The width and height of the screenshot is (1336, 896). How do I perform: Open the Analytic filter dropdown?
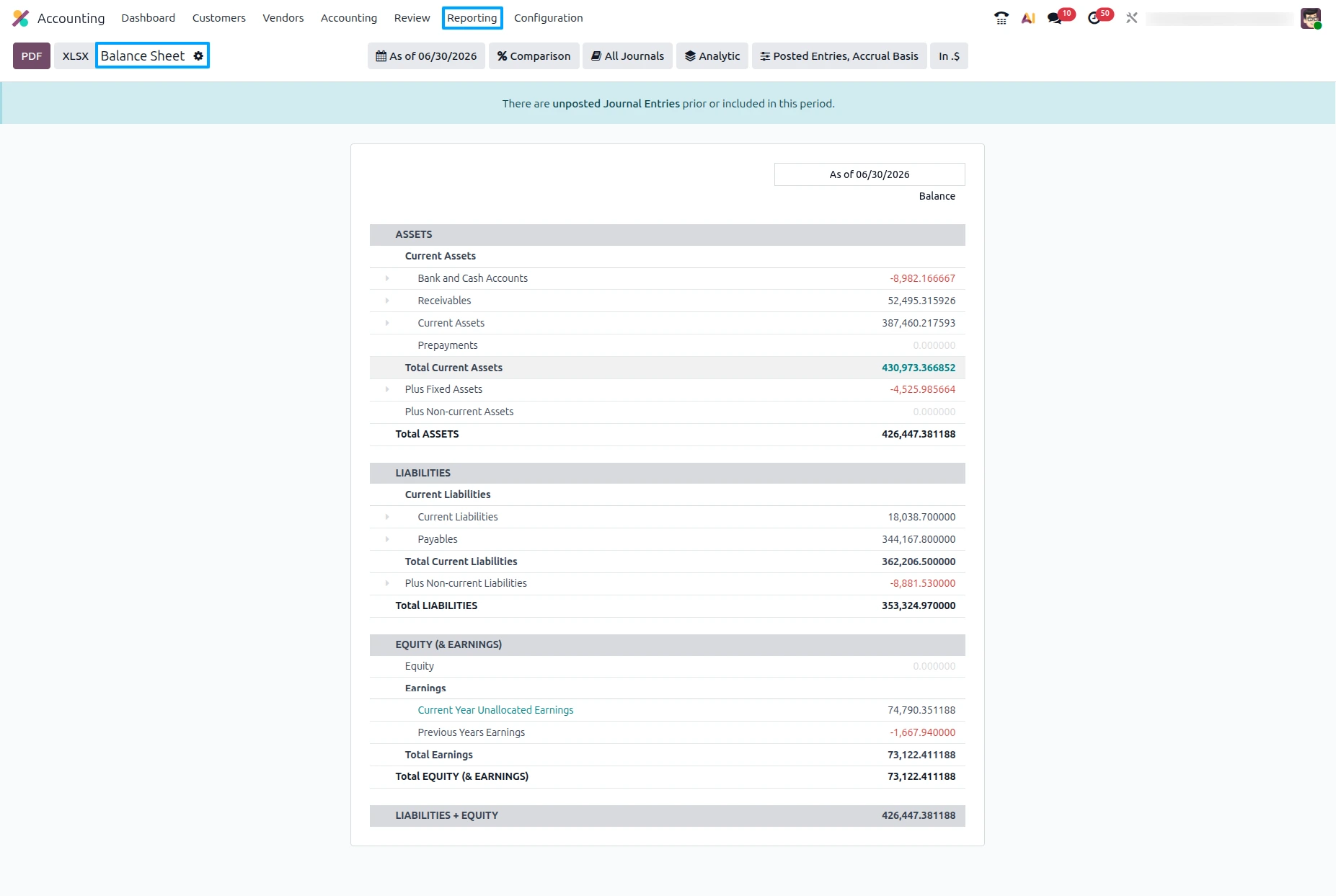[712, 56]
